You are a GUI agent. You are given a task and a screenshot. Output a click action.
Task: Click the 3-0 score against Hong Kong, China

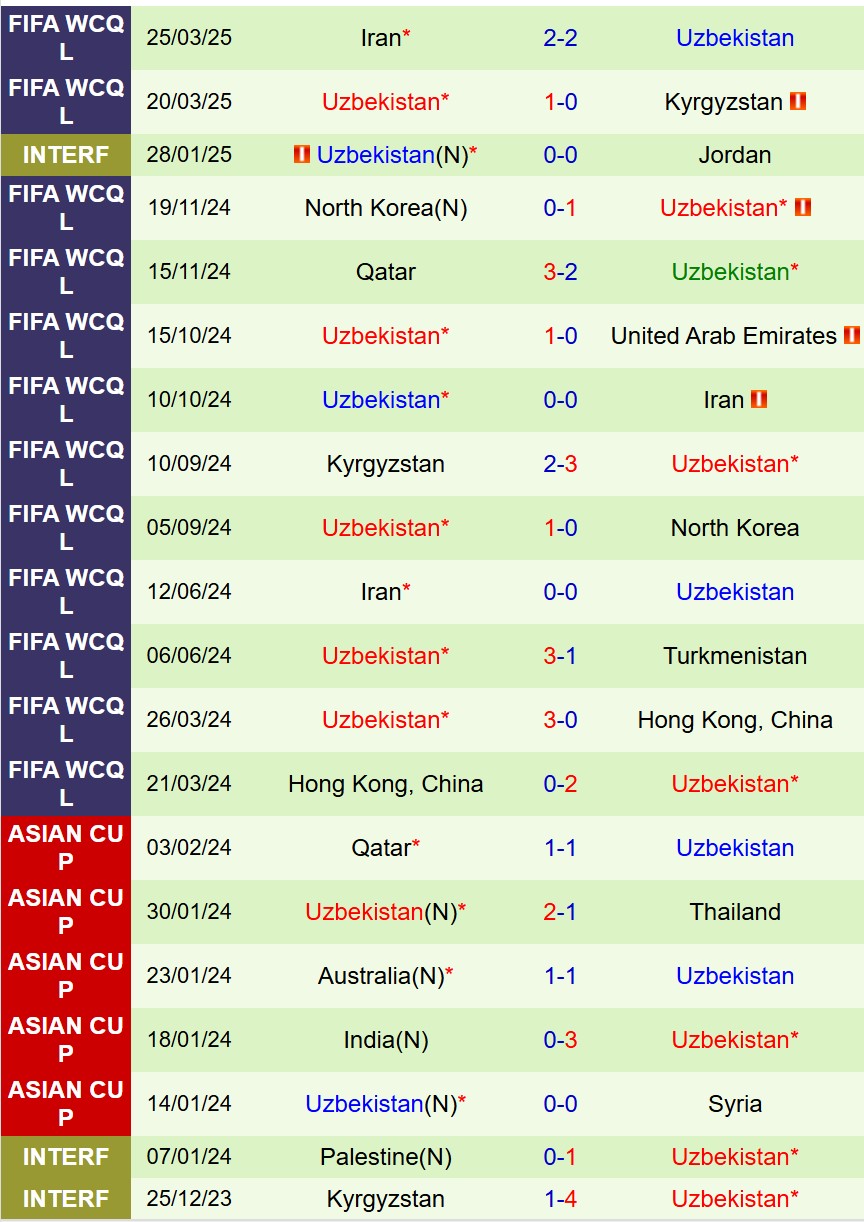click(x=560, y=720)
